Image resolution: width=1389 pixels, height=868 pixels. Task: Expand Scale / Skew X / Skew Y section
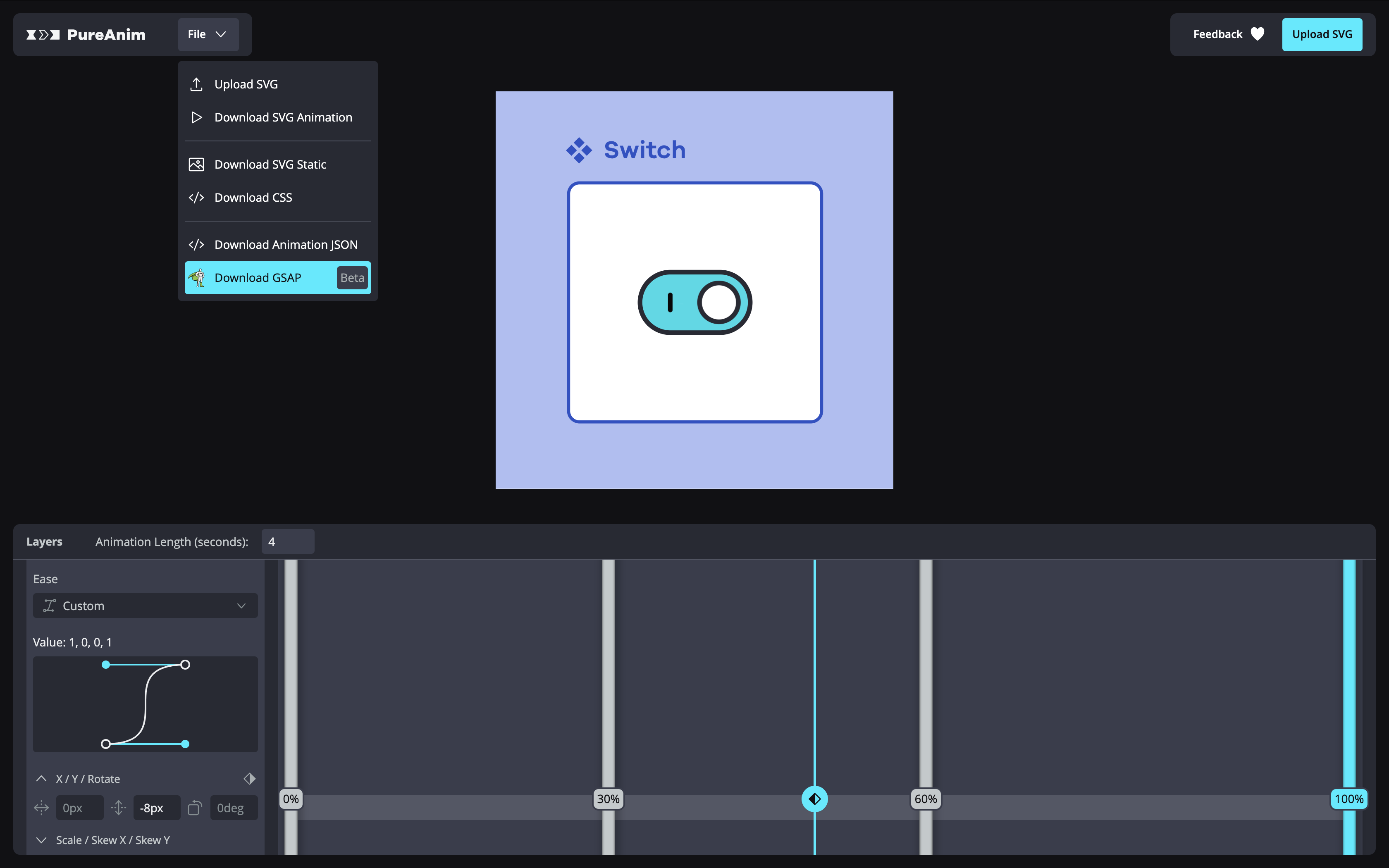[x=41, y=840]
